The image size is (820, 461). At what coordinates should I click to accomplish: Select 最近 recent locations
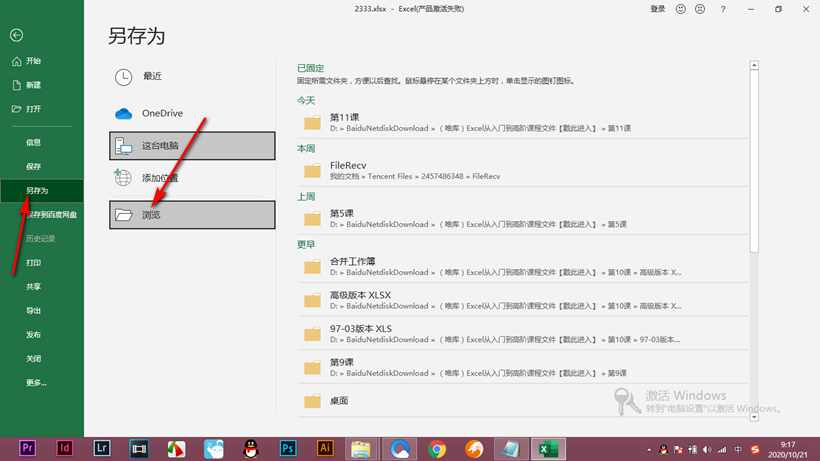pyautogui.click(x=192, y=77)
